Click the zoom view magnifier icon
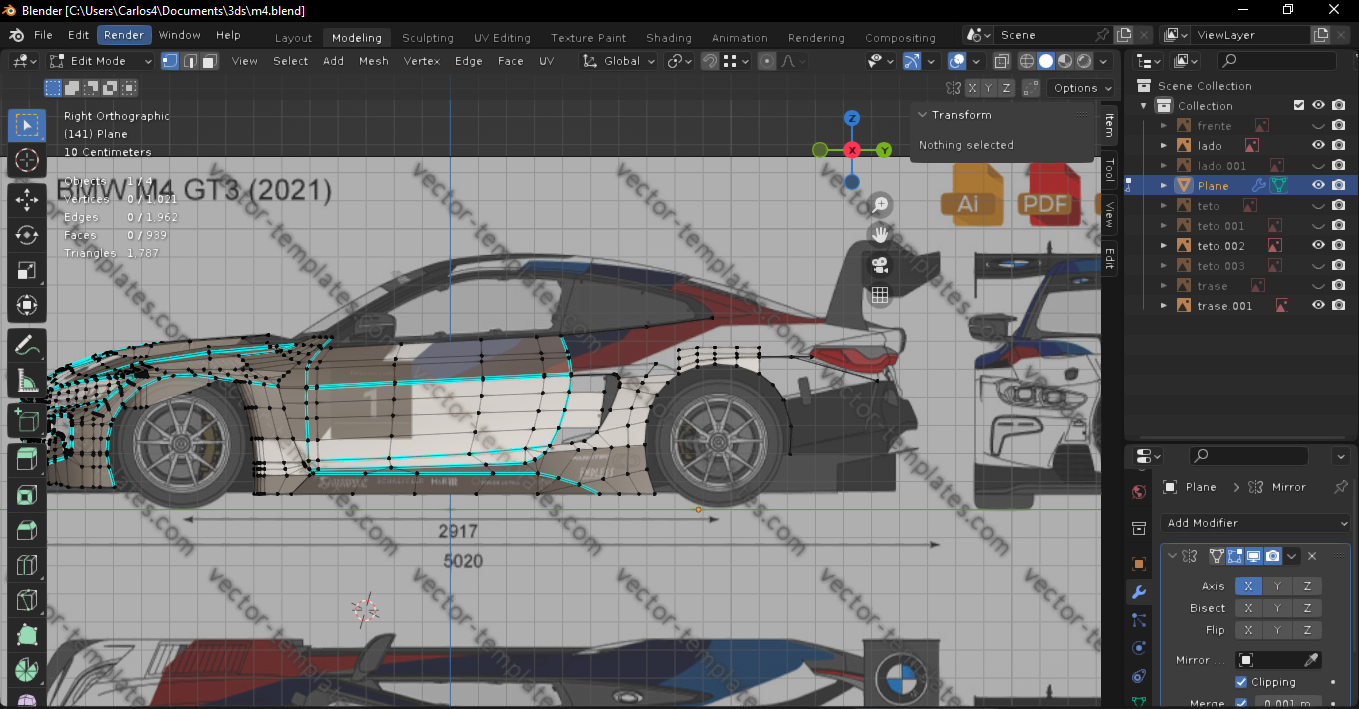The width and height of the screenshot is (1359, 709). click(x=880, y=205)
